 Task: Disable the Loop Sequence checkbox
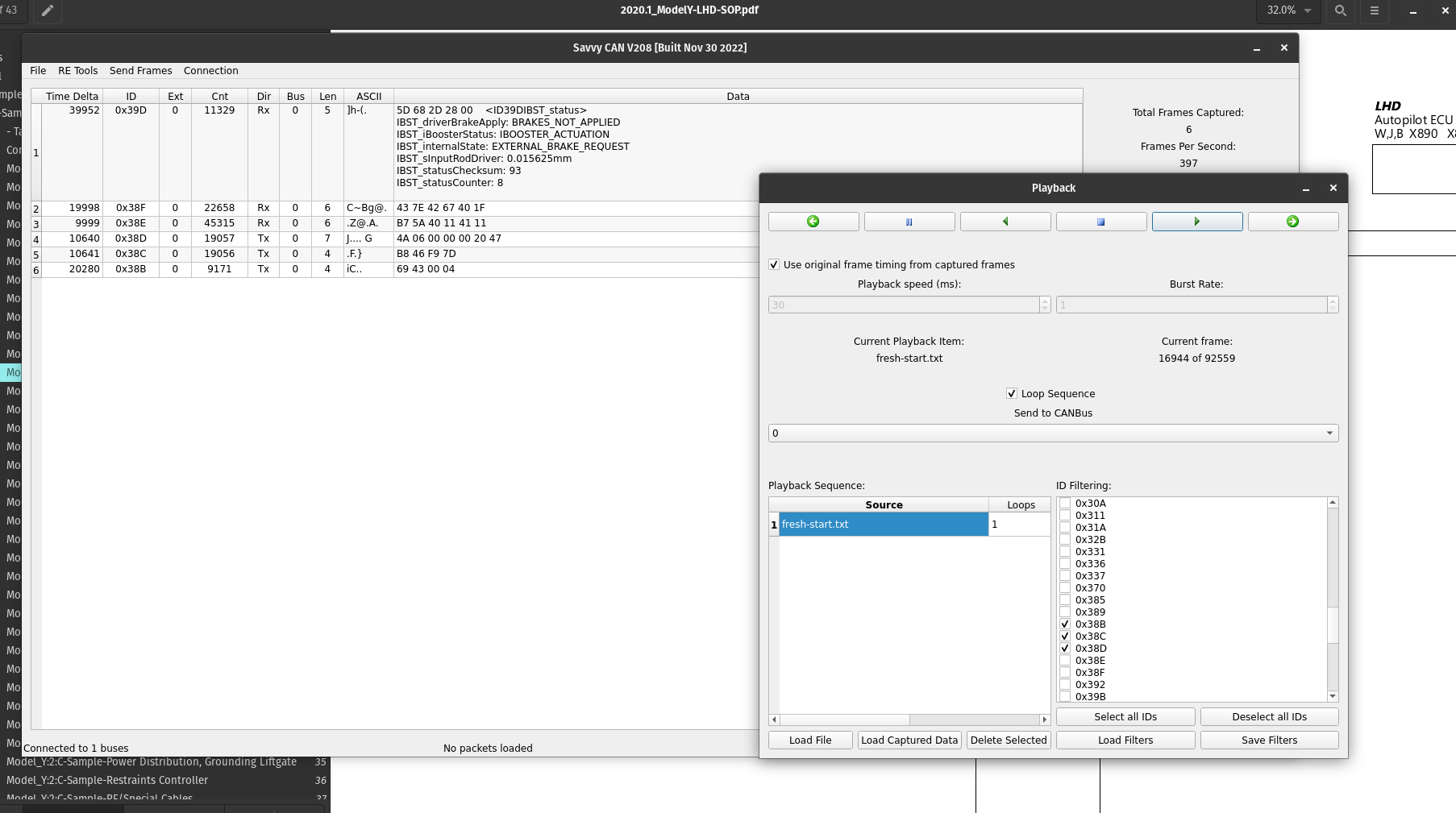pyautogui.click(x=1012, y=394)
